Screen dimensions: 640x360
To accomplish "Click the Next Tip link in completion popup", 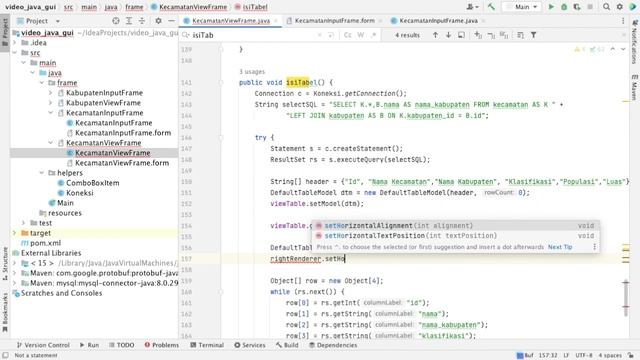I will pos(560,247).
